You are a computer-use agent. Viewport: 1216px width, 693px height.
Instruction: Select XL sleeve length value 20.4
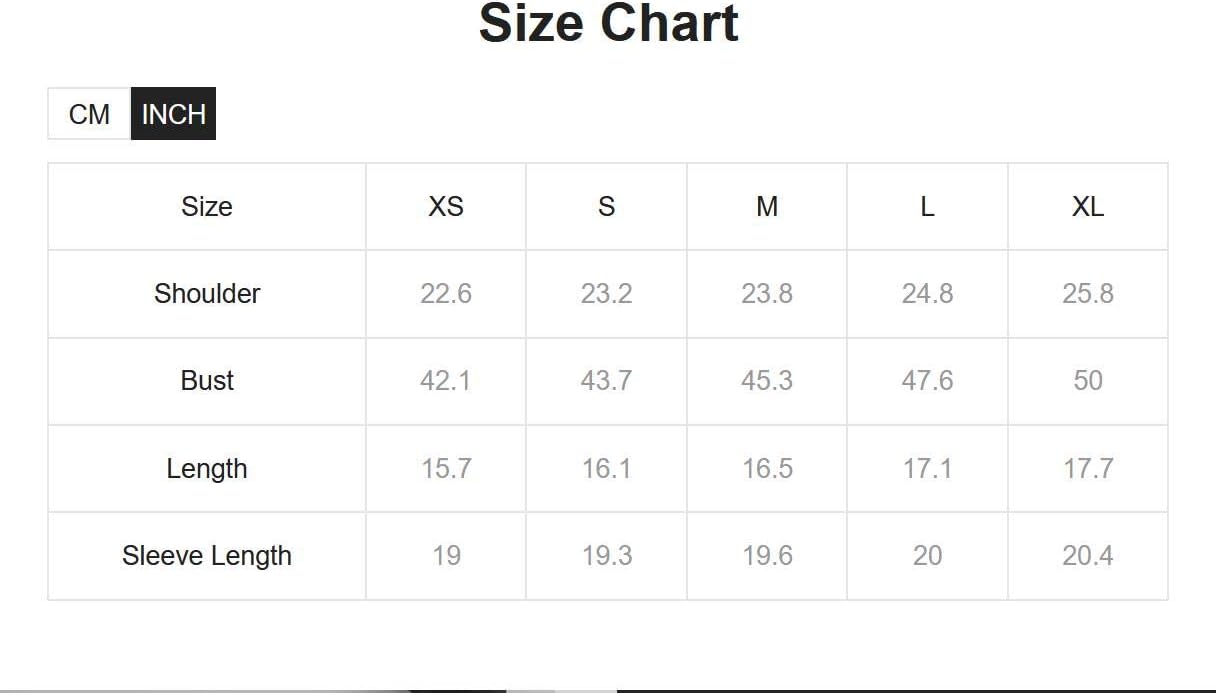[1088, 556]
